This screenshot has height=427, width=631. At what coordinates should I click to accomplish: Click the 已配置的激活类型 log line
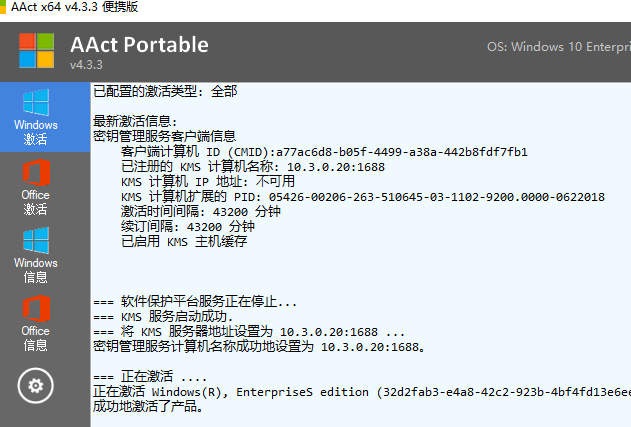pyautogui.click(x=168, y=92)
